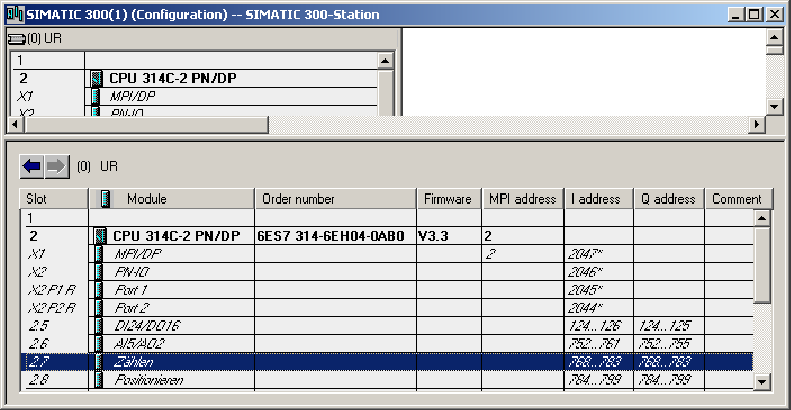Screen dimensions: 791x410
Task: Click CPU icon in detail table slot 2 row
Action: click(x=100, y=236)
